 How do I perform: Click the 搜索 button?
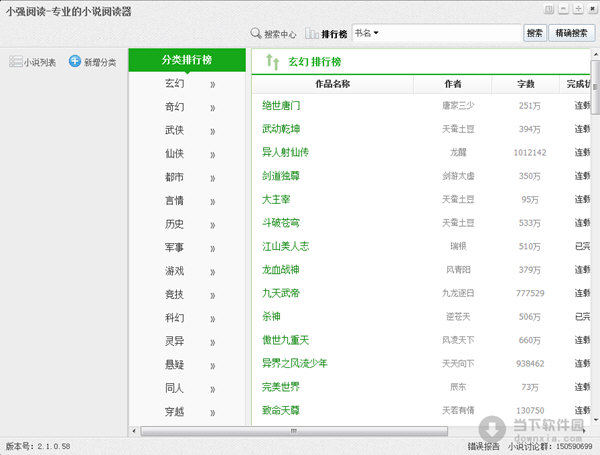click(x=535, y=33)
